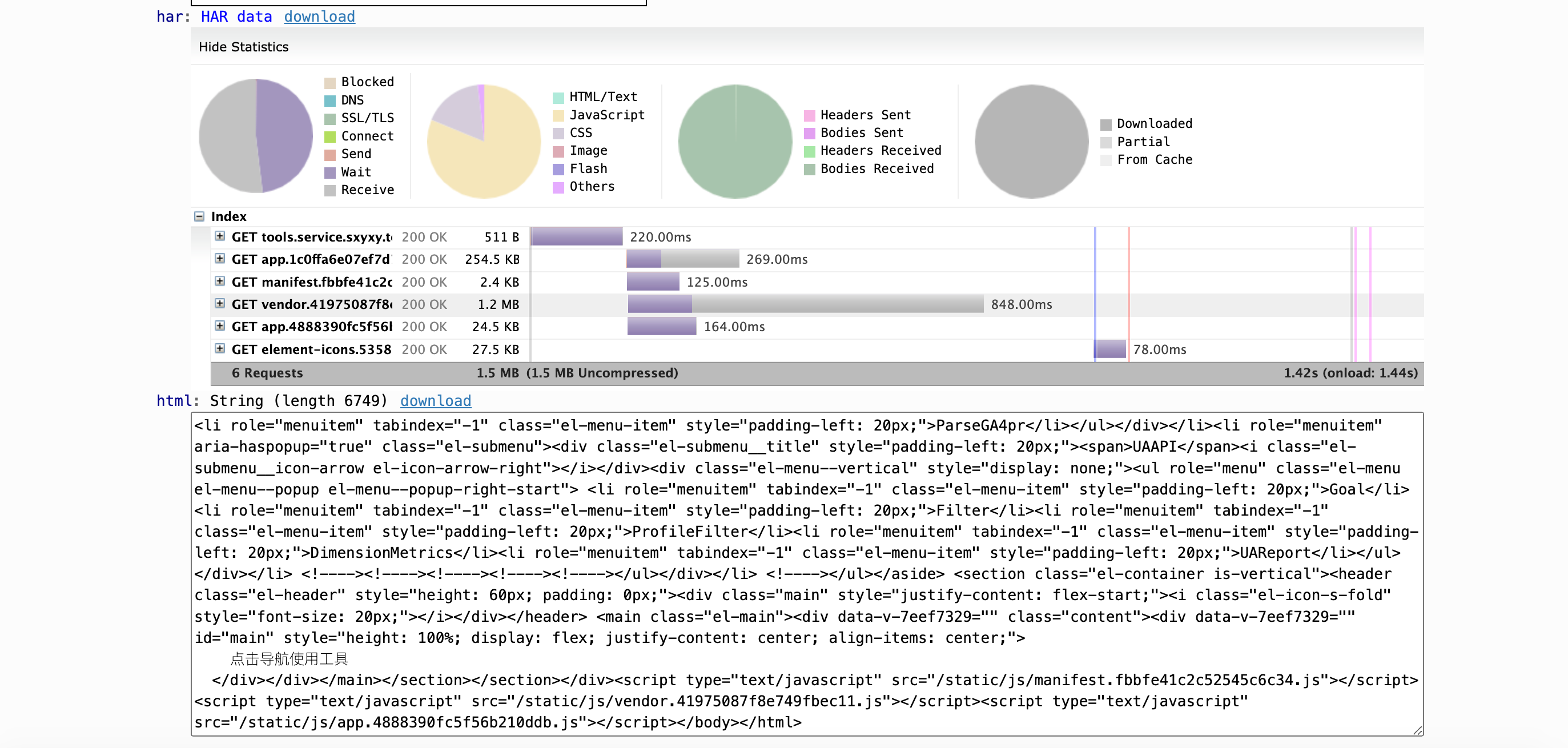Click the JavaScript legend swatch
Screen dimensions: 1568x748
pos(558,116)
